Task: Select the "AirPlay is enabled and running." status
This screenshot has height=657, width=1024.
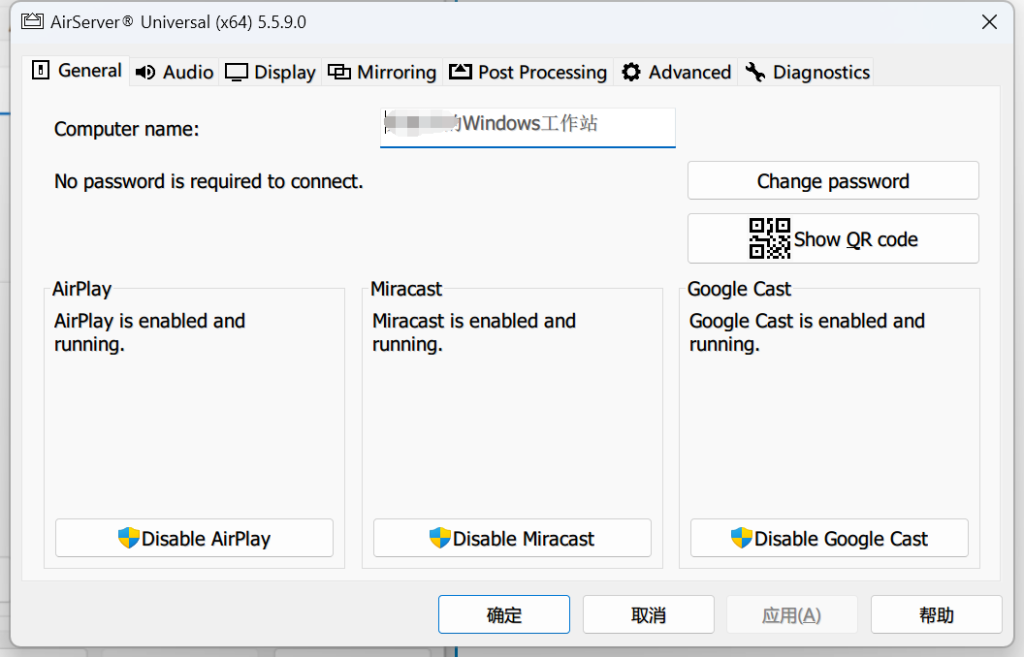Action: coord(150,332)
